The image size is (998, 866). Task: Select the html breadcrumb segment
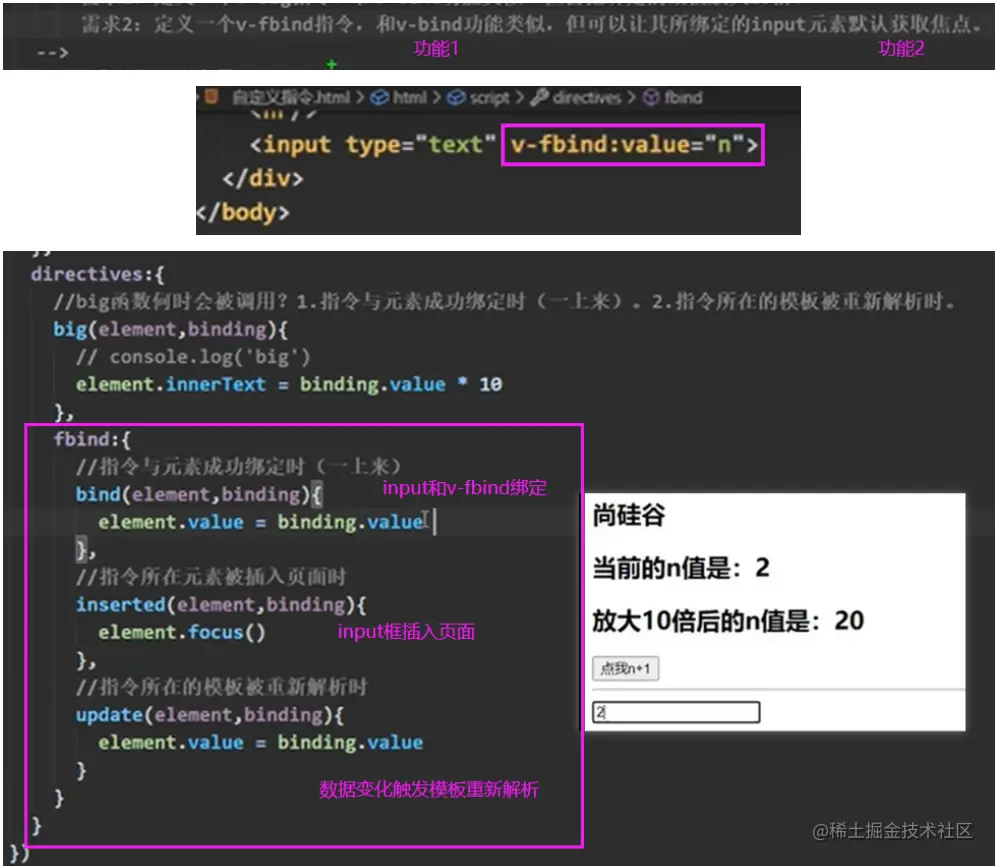coord(410,97)
